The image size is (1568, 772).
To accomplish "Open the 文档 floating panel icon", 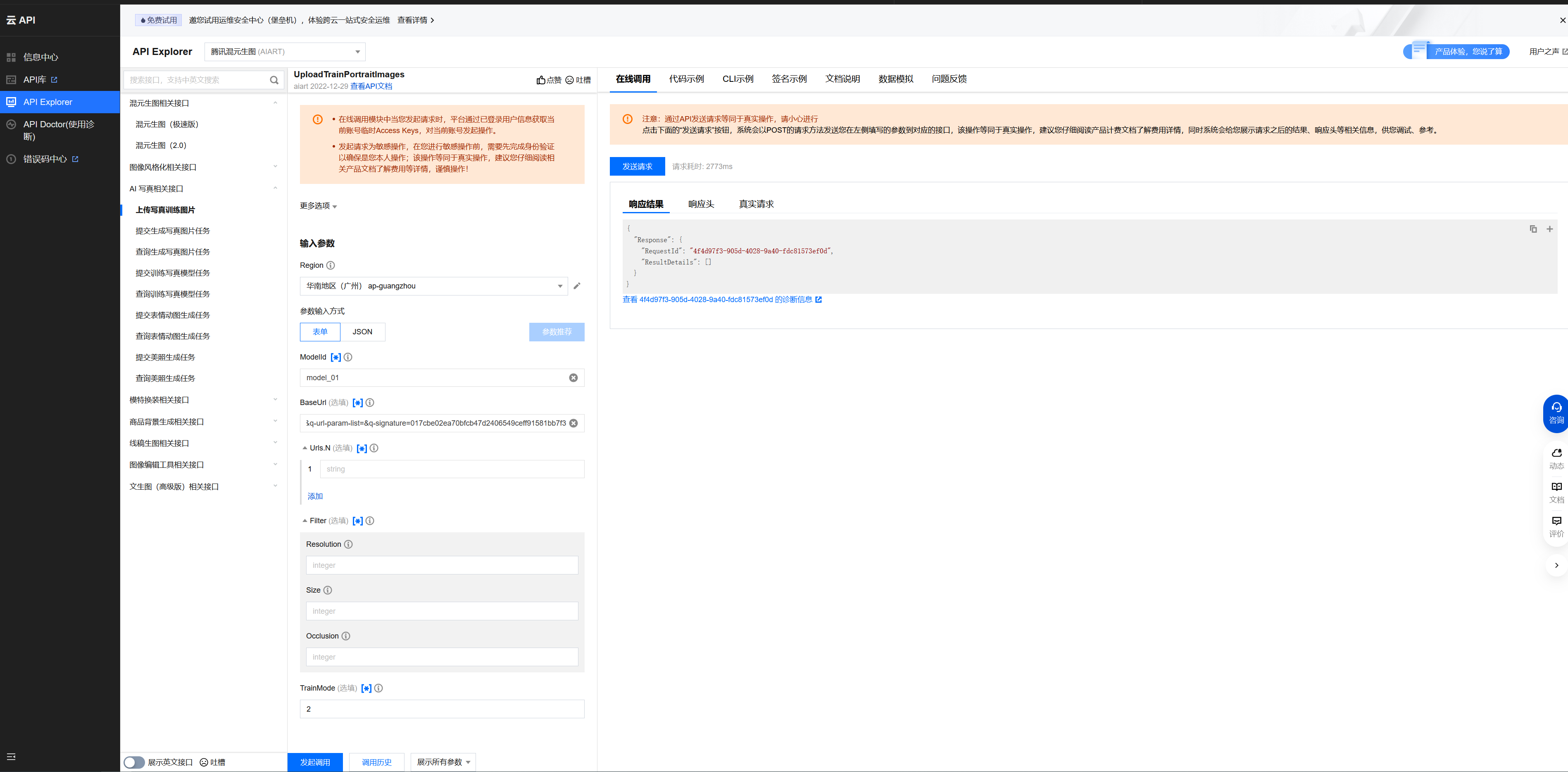I will click(x=1556, y=493).
